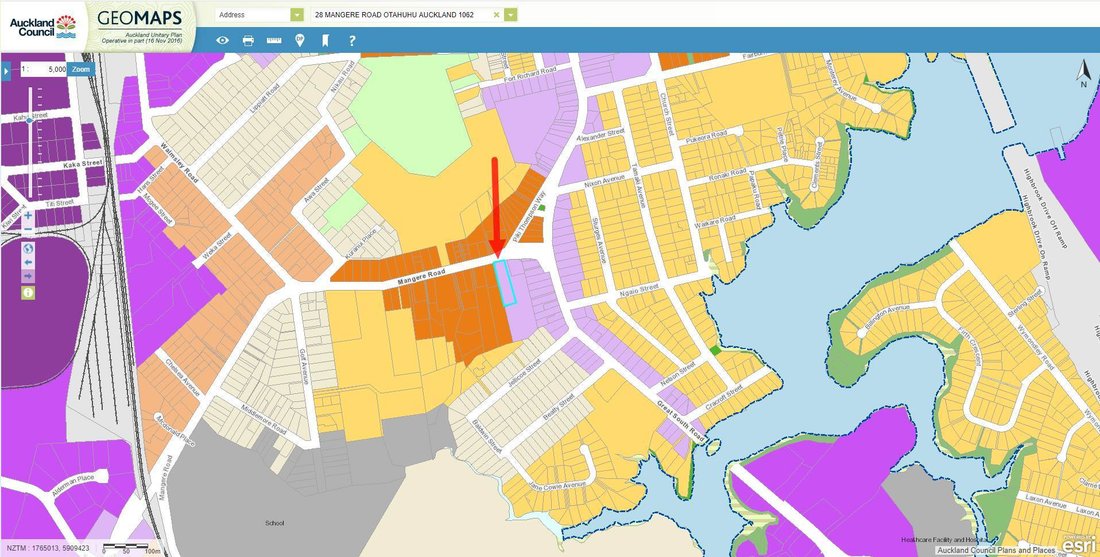Select the ruler measure tool
Image resolution: width=1100 pixels, height=557 pixels.
coord(274,41)
